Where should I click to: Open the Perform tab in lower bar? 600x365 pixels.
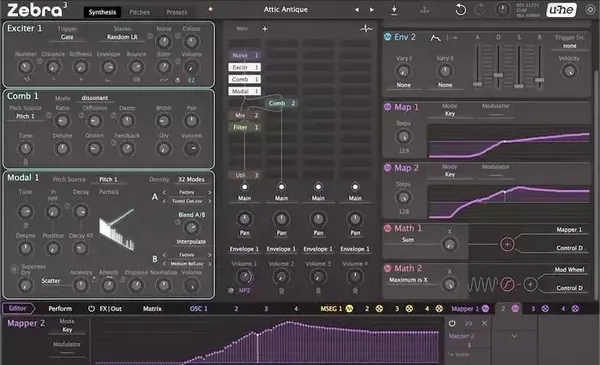pos(60,308)
